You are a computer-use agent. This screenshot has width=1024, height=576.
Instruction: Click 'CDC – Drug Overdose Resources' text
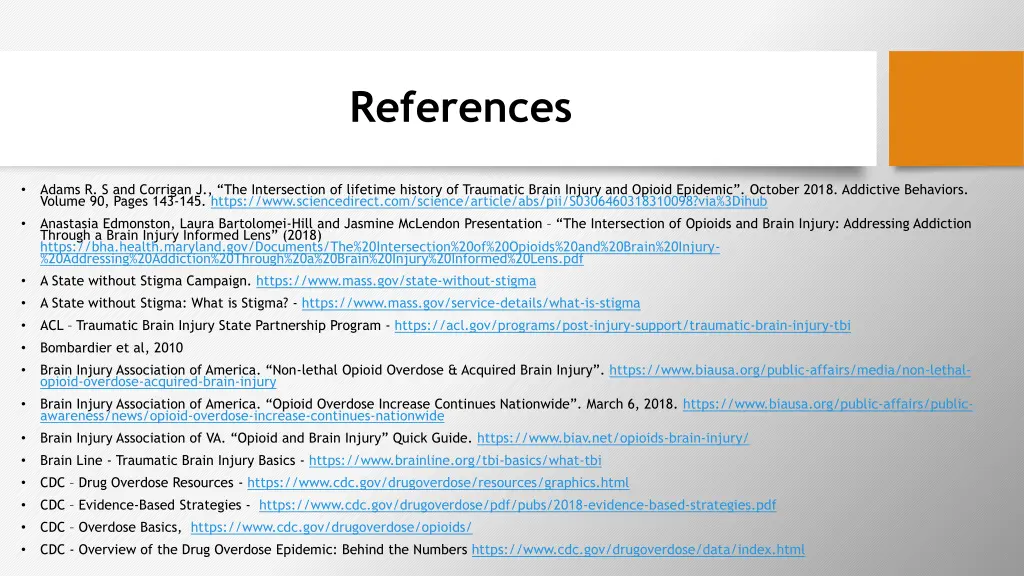click(x=136, y=483)
